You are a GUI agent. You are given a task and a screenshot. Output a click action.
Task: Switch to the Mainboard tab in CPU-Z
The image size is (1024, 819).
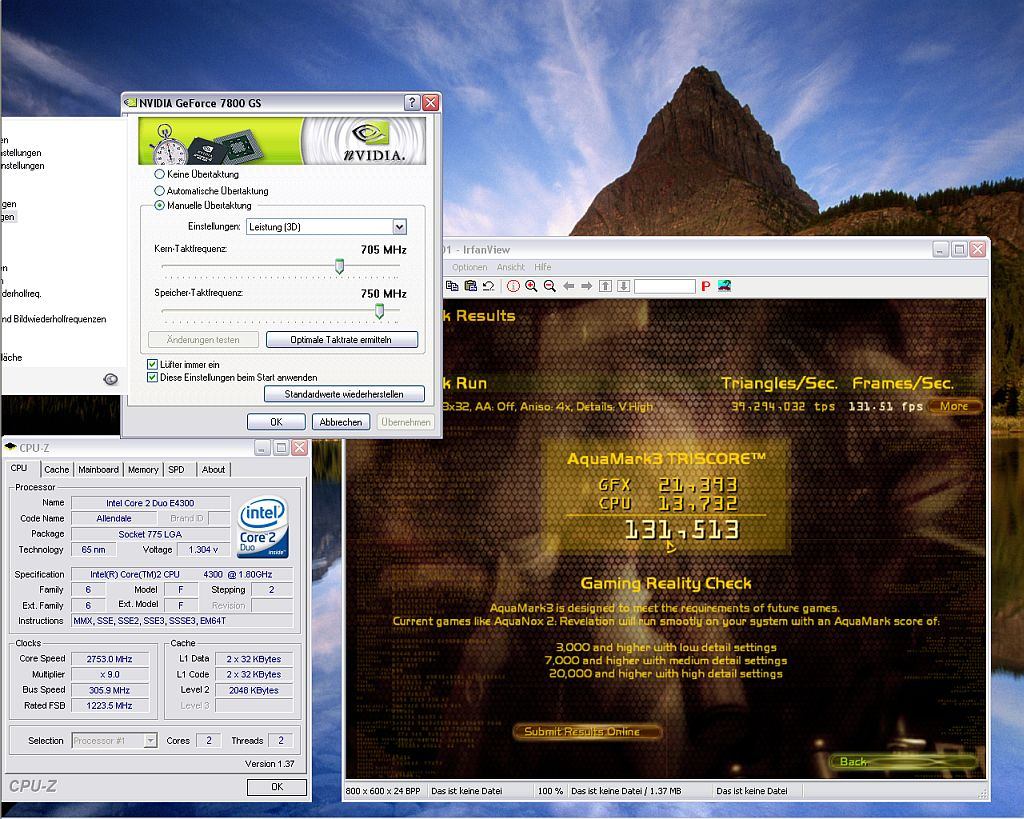pyautogui.click(x=99, y=470)
